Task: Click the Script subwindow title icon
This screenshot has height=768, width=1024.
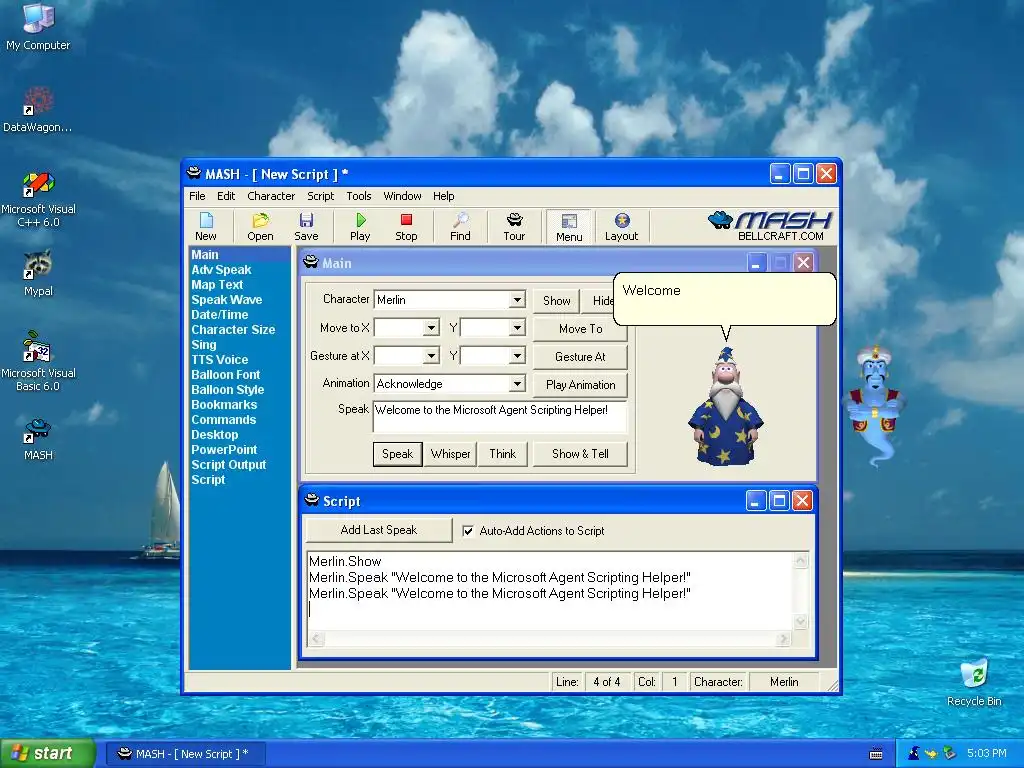Action: 312,500
